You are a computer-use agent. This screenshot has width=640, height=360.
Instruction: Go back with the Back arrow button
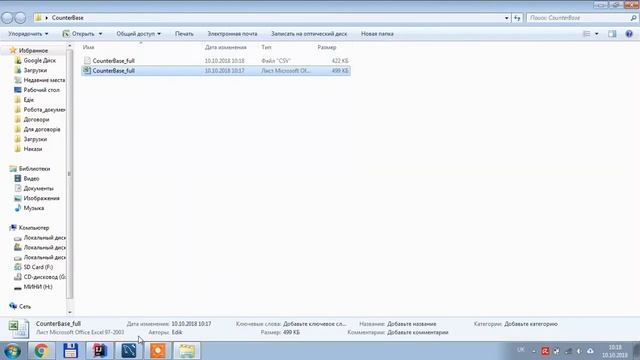(7, 18)
